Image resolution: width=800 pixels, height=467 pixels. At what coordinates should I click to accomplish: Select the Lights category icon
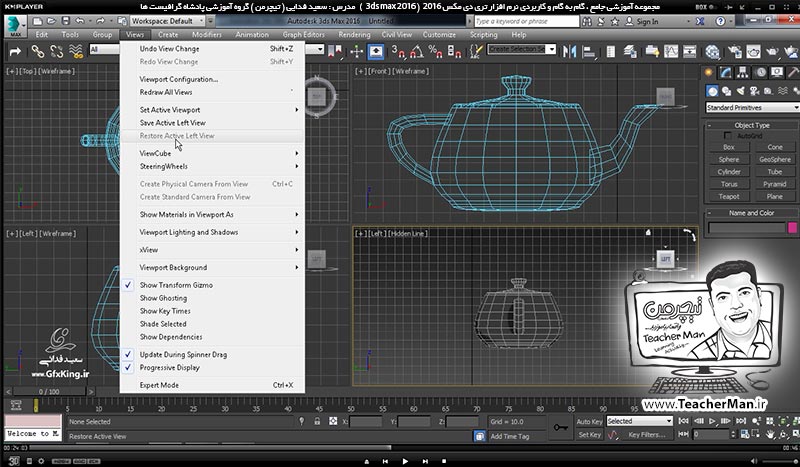pos(740,91)
